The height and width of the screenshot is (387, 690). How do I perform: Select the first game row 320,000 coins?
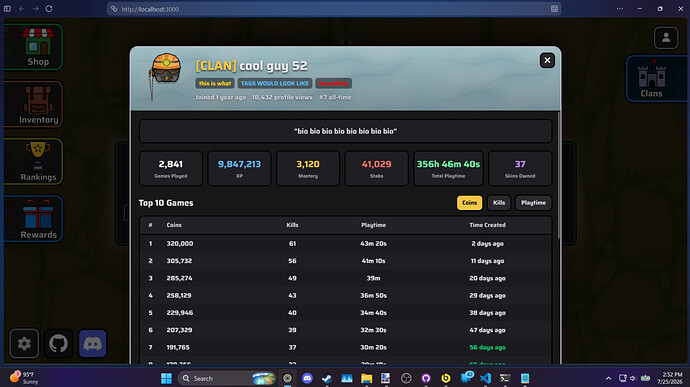(345, 243)
